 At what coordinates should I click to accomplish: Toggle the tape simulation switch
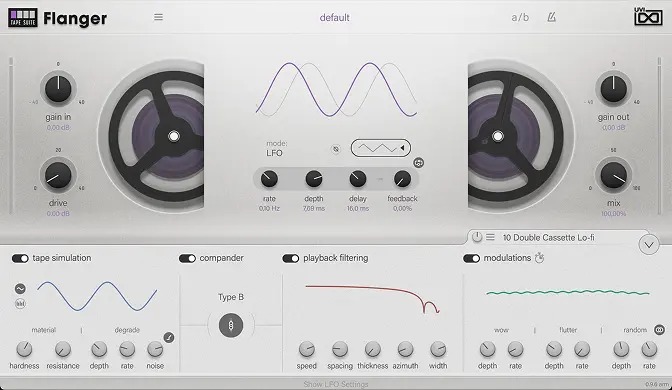(20, 258)
